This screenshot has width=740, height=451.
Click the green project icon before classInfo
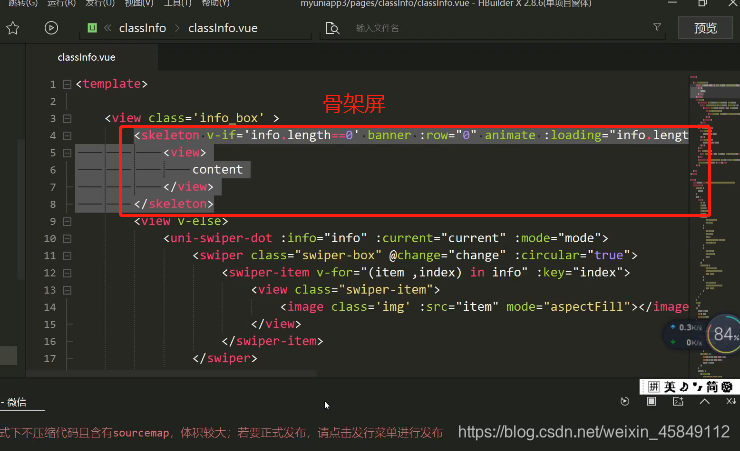point(92,28)
